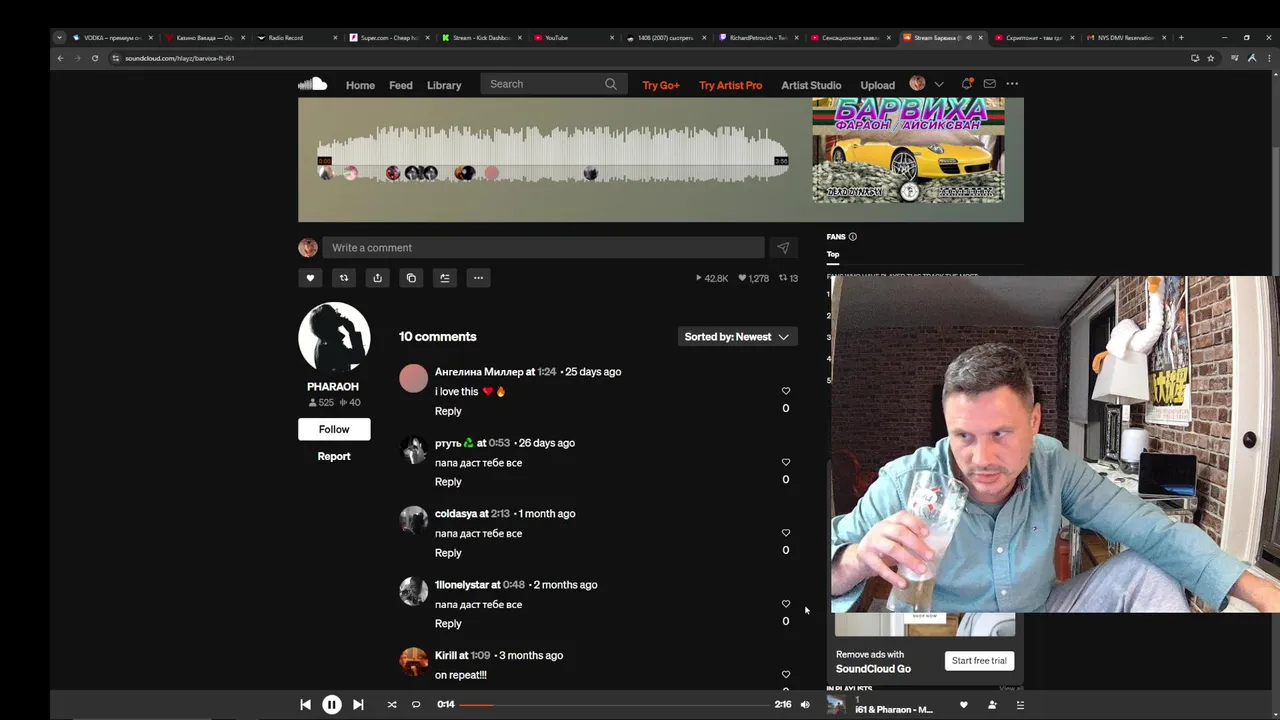View the 13 reposts count

(x=788, y=278)
